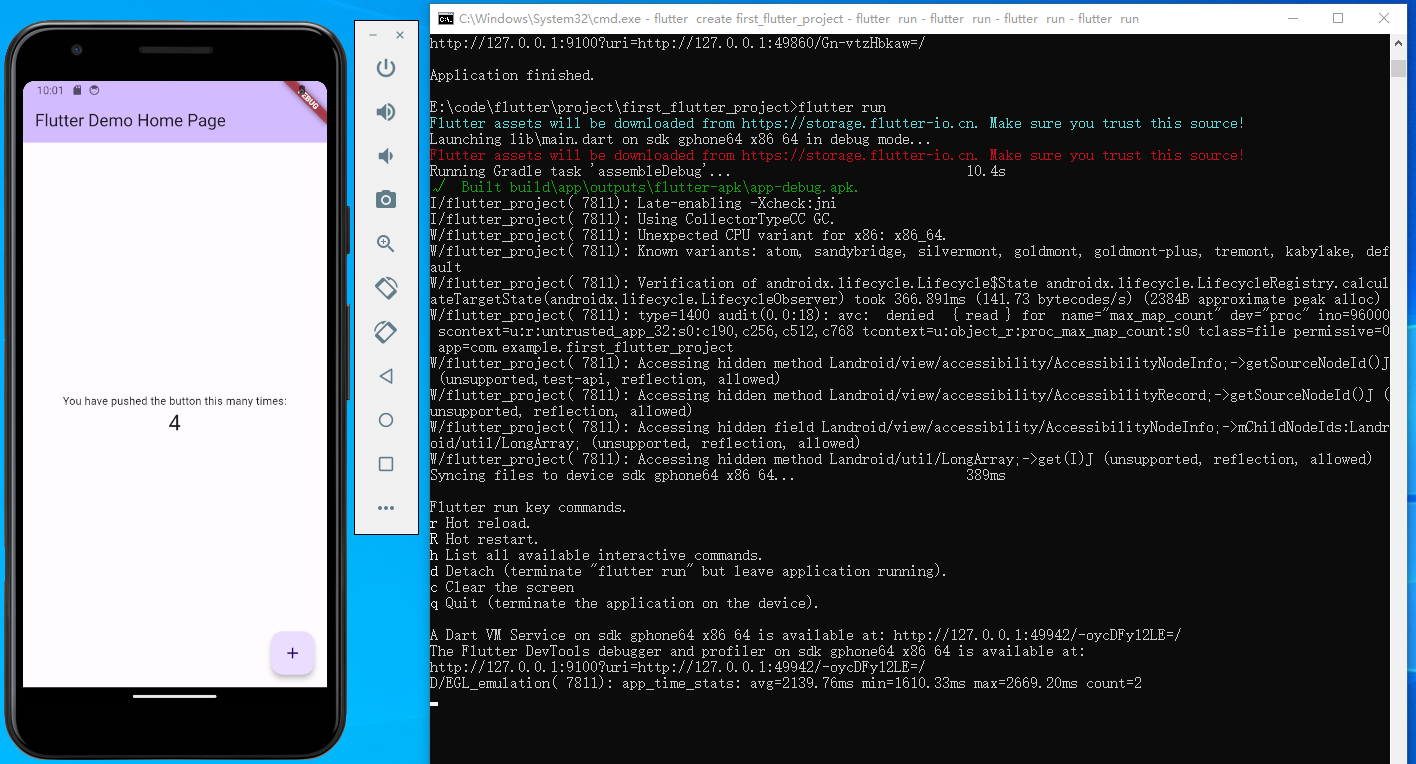This screenshot has height=764, width=1416.
Task: Click the 'c Clear the screen' line
Action: (502, 587)
